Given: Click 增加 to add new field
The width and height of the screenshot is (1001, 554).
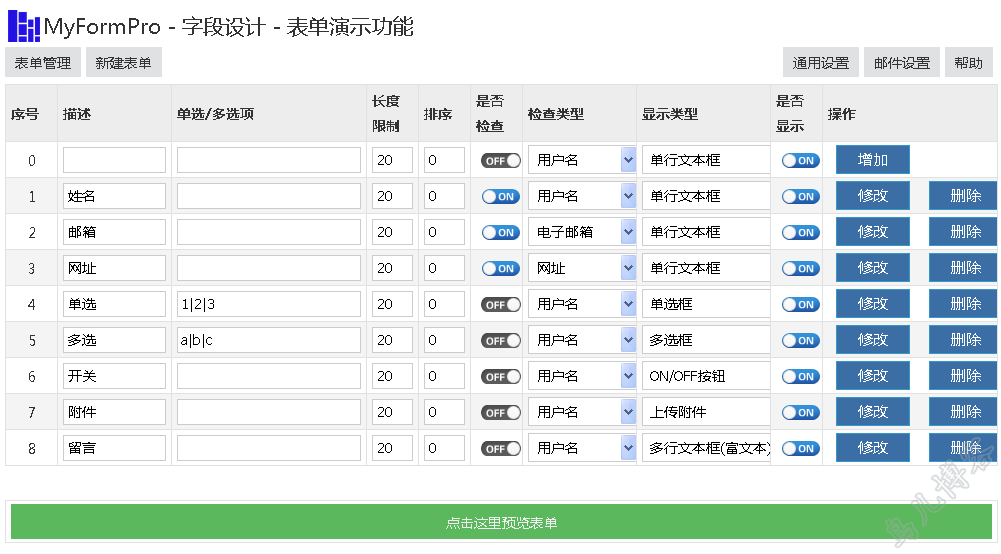Looking at the screenshot, I should click(x=873, y=160).
